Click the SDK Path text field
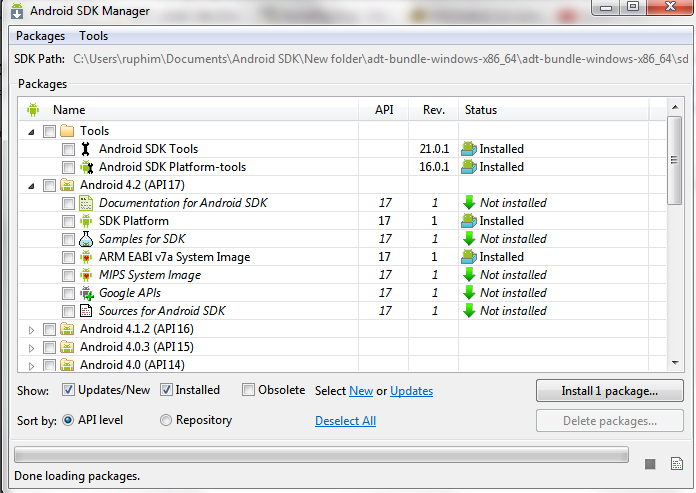The image size is (696, 493). click(381, 59)
